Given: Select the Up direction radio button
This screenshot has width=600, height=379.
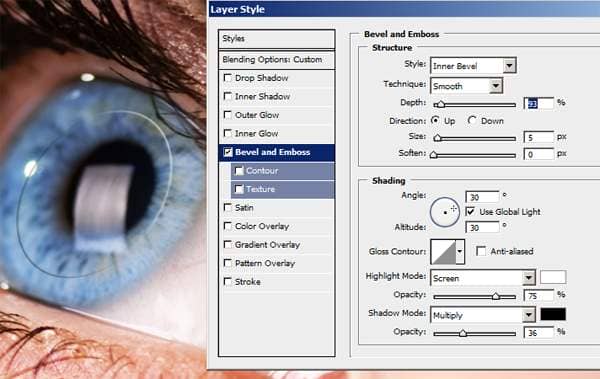Looking at the screenshot, I should pos(435,120).
